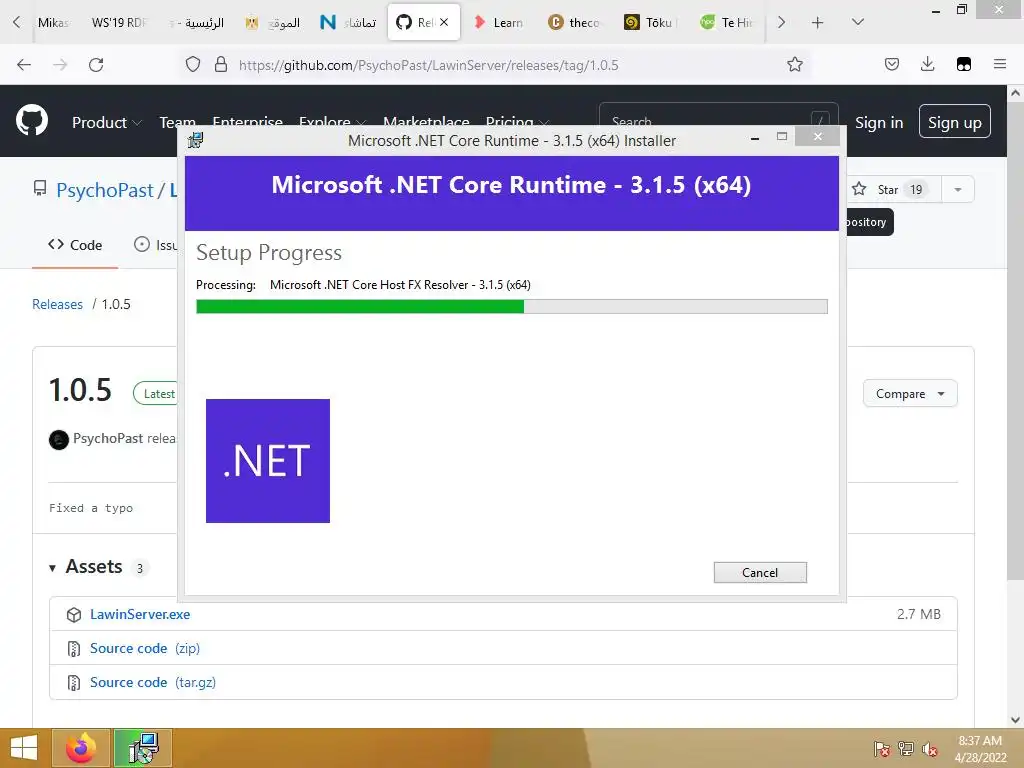
Task: Click the package icon beside LawinServer.exe
Action: [x=74, y=615]
